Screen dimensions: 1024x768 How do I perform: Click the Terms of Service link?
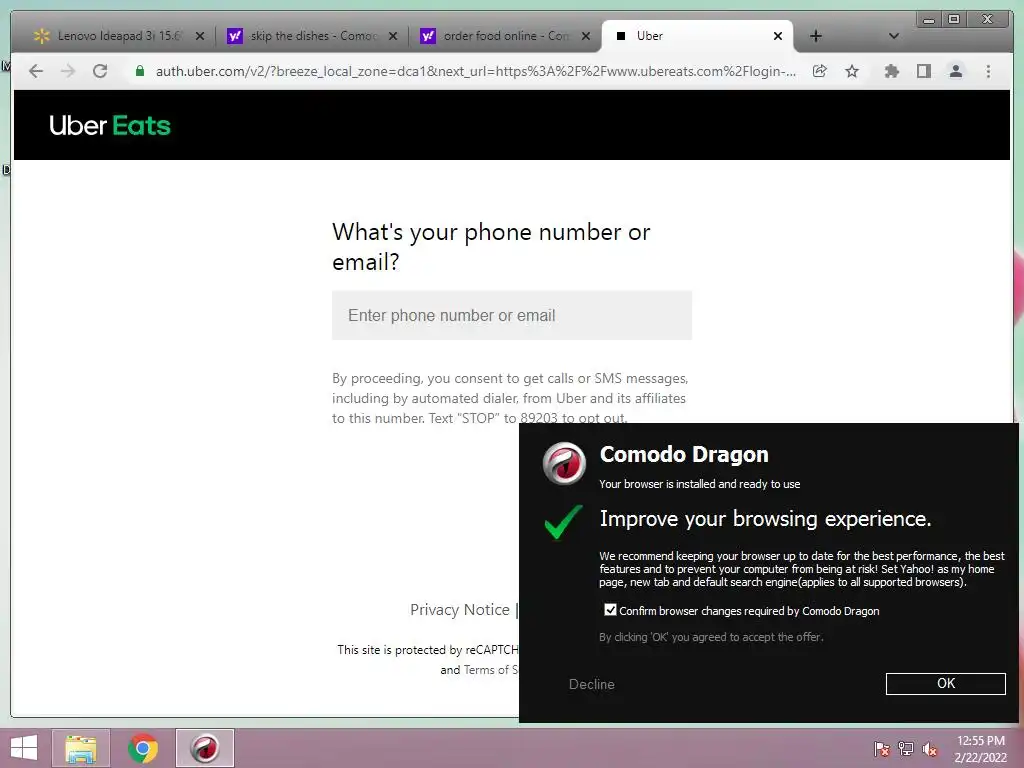click(490, 670)
